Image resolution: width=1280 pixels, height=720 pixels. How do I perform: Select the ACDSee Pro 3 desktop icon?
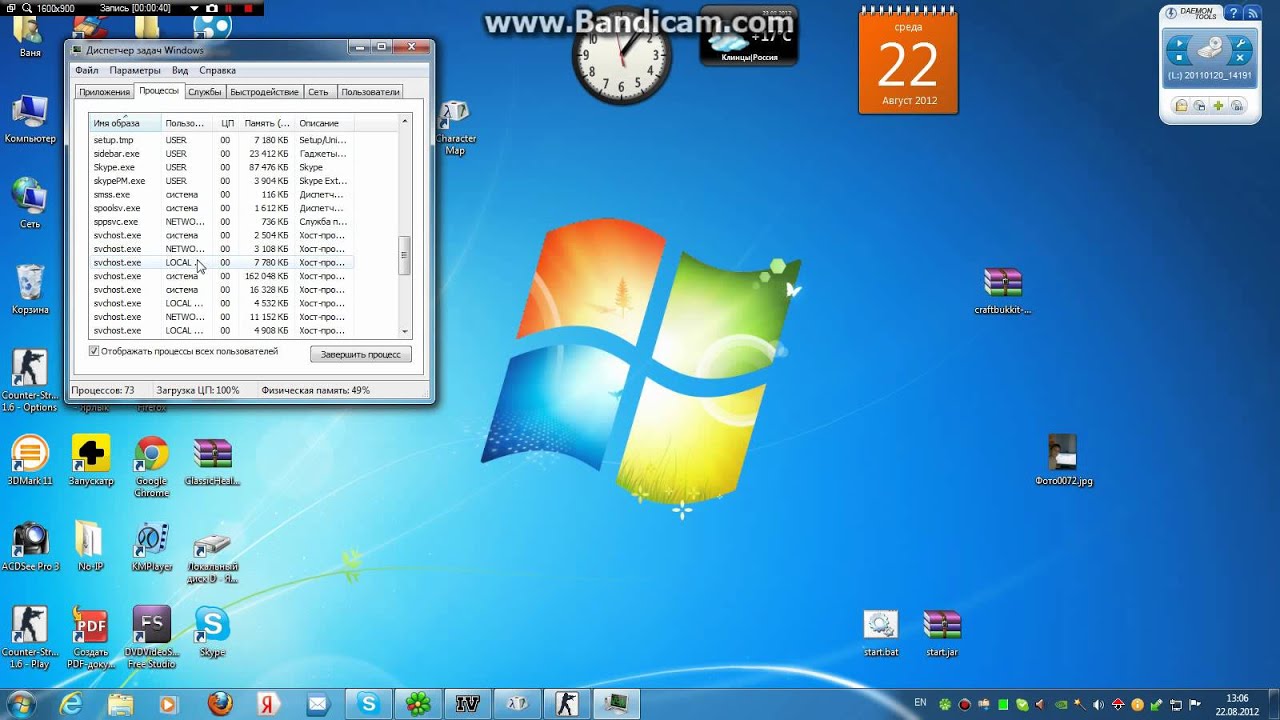30,547
